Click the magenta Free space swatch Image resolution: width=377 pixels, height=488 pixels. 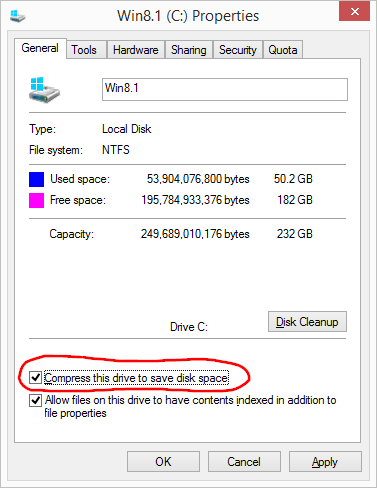pos(36,200)
